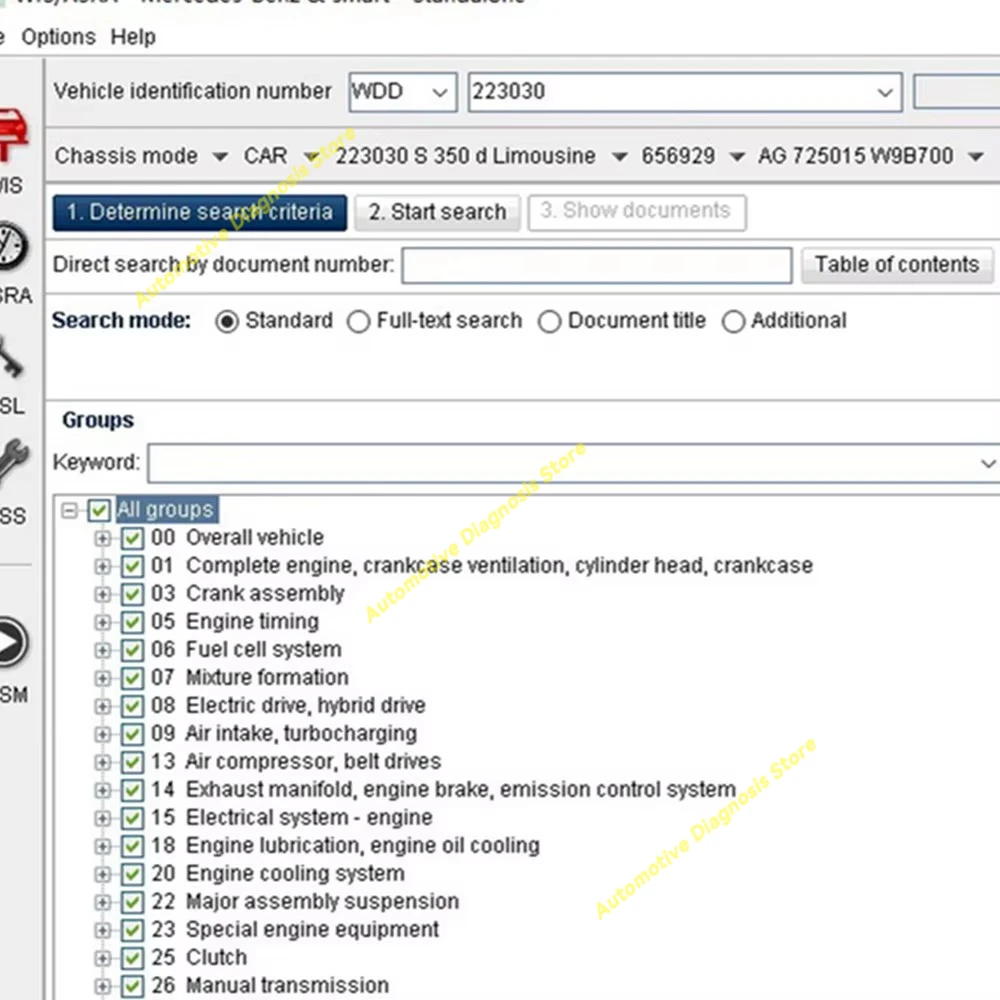Screen dimensions: 1000x1000
Task: Open the S 350 d Limousine model dropdown
Action: point(619,156)
